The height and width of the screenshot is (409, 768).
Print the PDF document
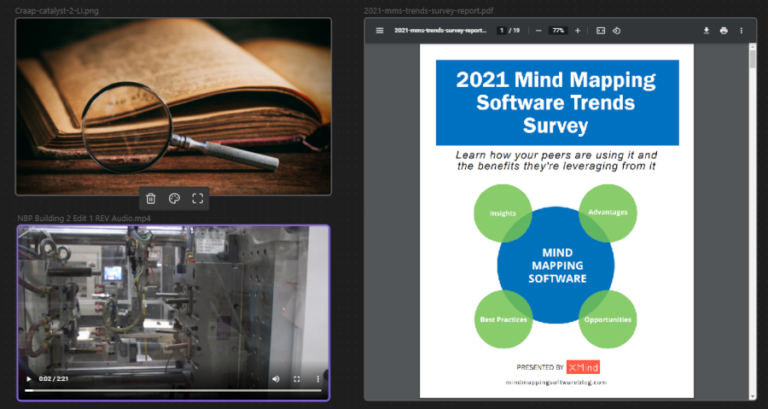723,31
